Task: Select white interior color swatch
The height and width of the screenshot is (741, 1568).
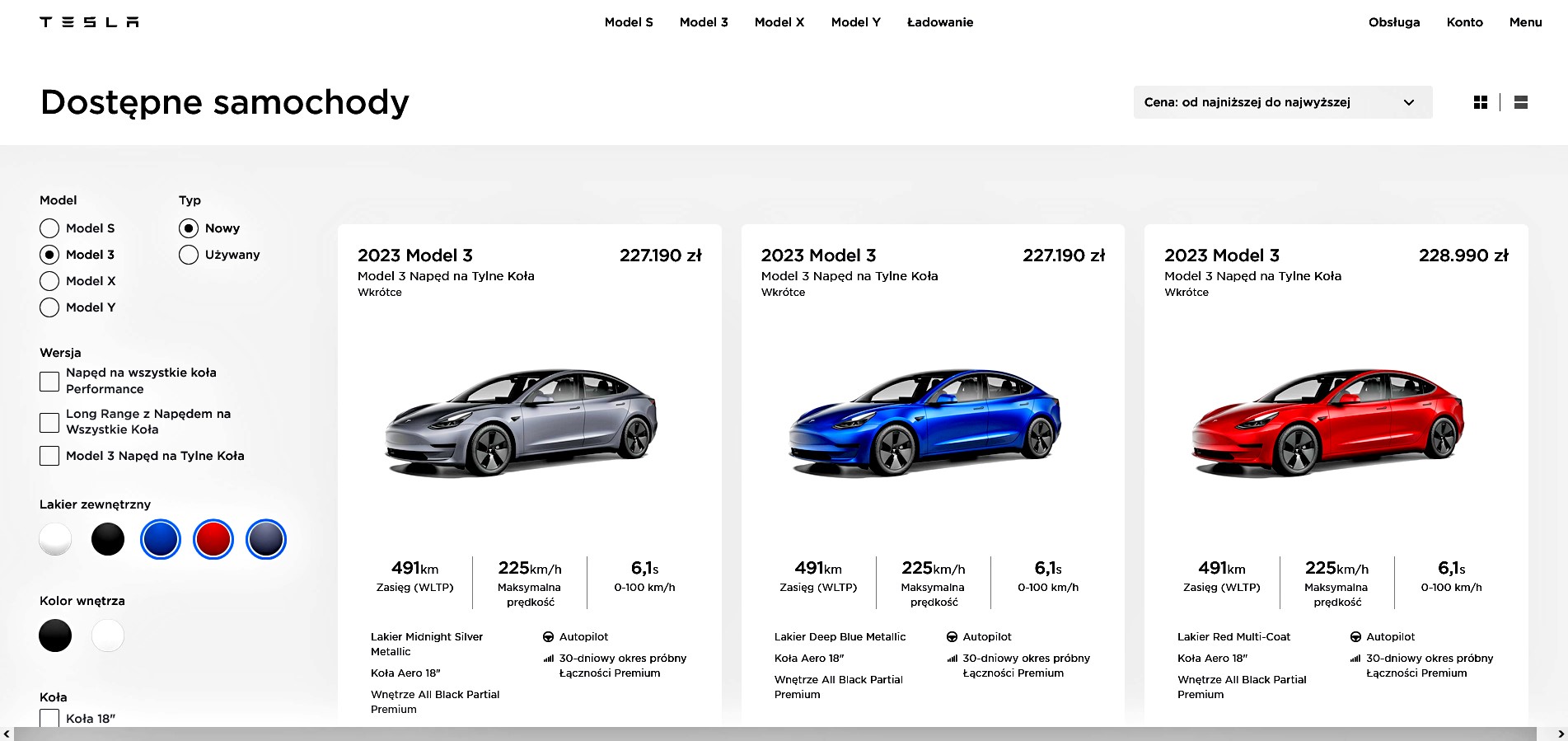Action: pos(108,635)
